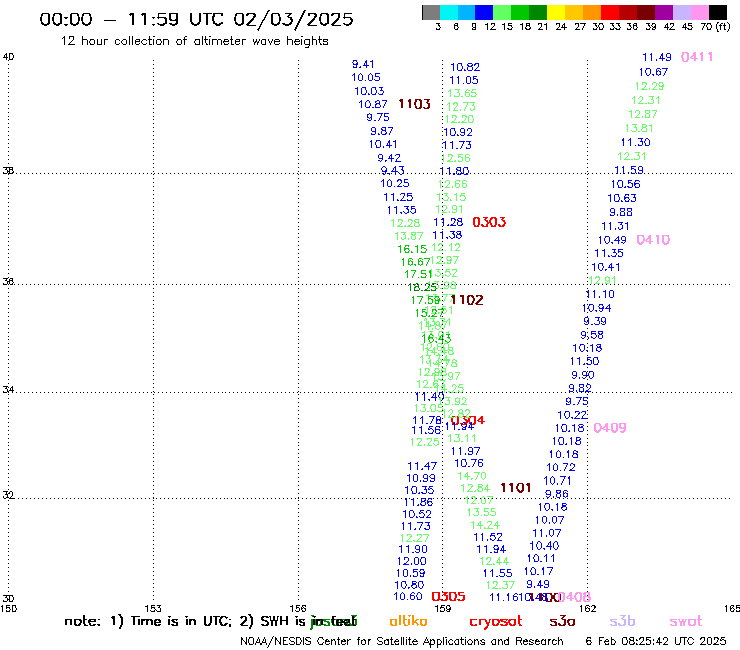
Task: Click the wave height value '13.65'
Action: 462,93
